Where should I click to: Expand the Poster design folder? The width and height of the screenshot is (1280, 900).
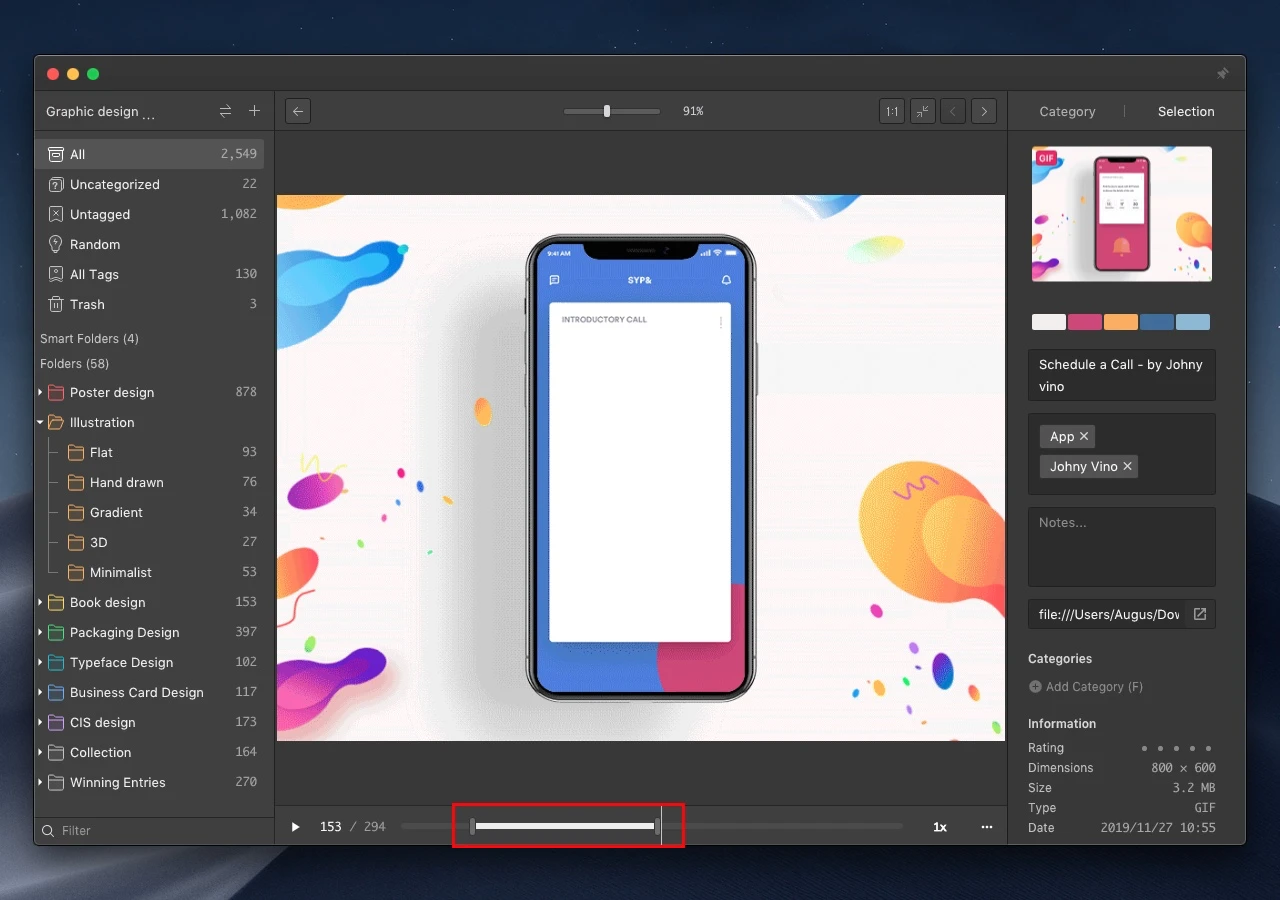coord(41,392)
